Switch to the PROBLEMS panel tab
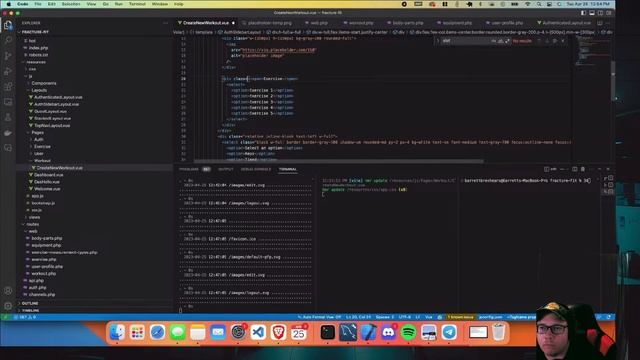 click(x=189, y=169)
